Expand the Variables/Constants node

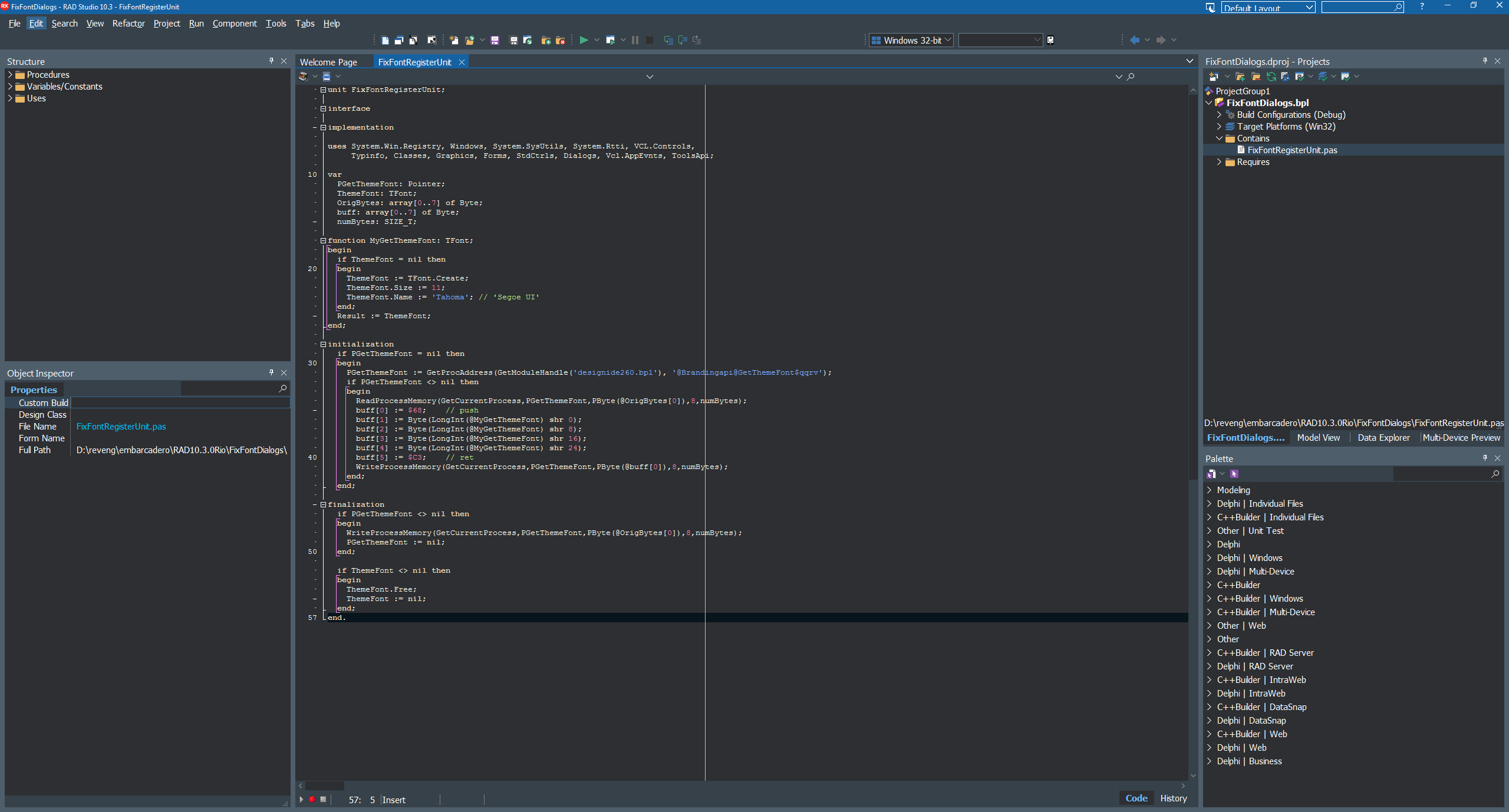pos(10,87)
